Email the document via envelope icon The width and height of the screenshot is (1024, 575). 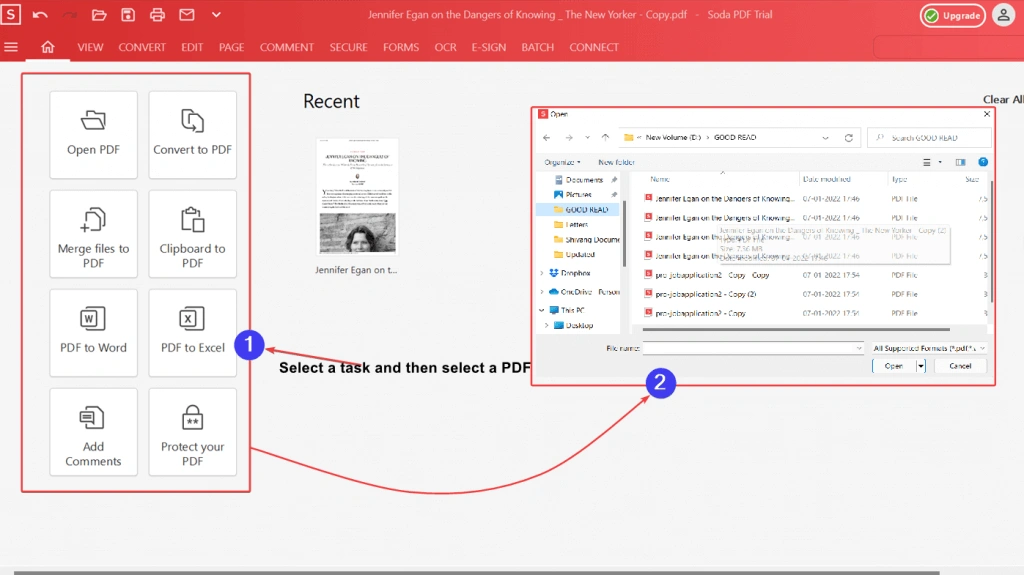(187, 14)
